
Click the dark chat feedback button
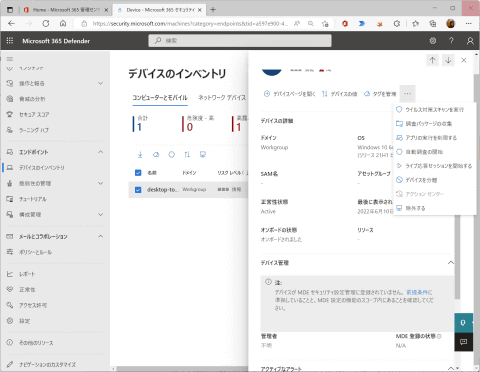click(463, 342)
